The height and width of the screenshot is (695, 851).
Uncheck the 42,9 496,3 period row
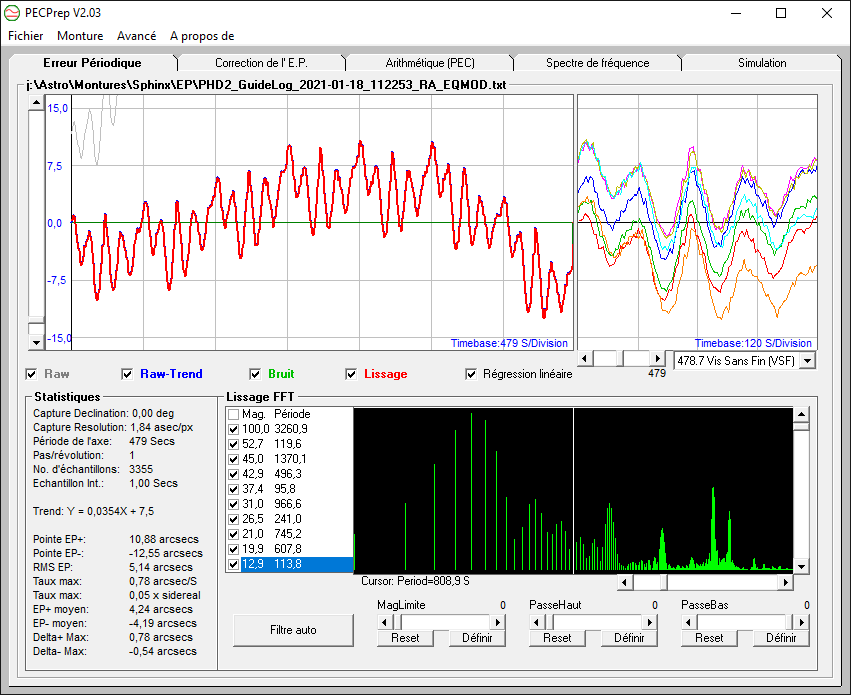pyautogui.click(x=233, y=474)
